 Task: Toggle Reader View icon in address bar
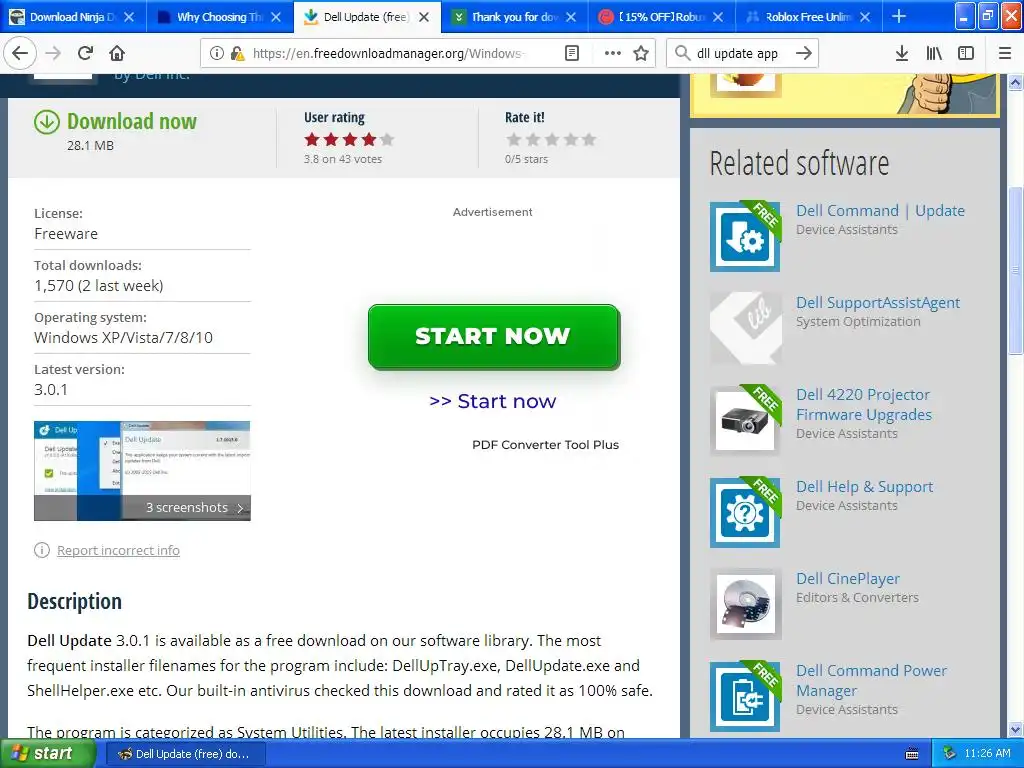(572, 54)
